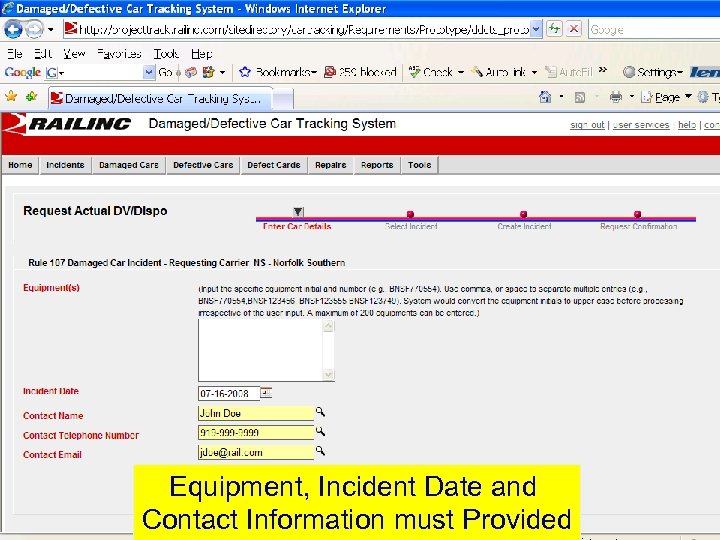Open the Incident Date calendar picker icon
Image resolution: width=720 pixels, height=540 pixels.
[266, 393]
